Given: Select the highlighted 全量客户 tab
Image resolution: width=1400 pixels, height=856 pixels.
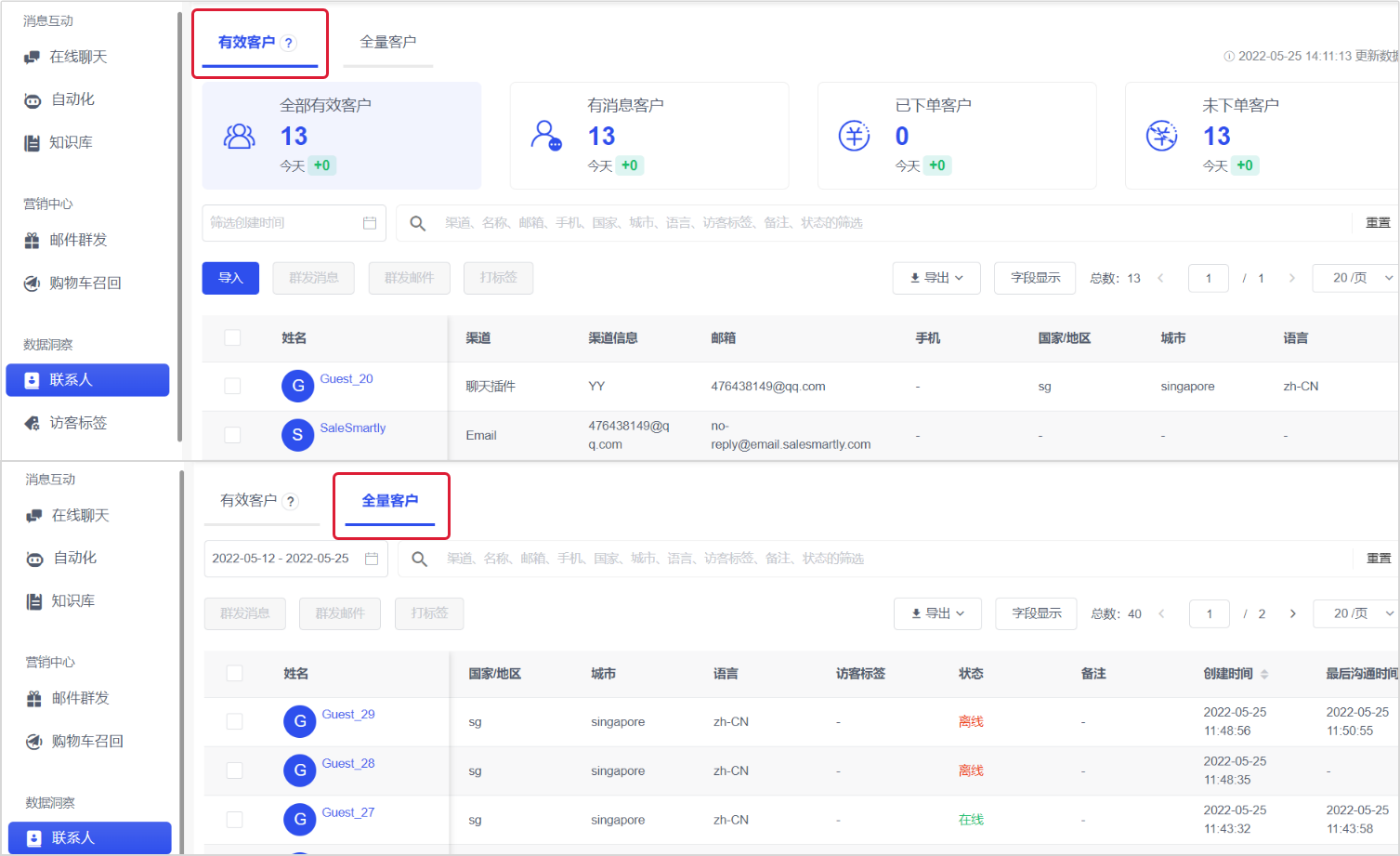Looking at the screenshot, I should click(x=390, y=501).
